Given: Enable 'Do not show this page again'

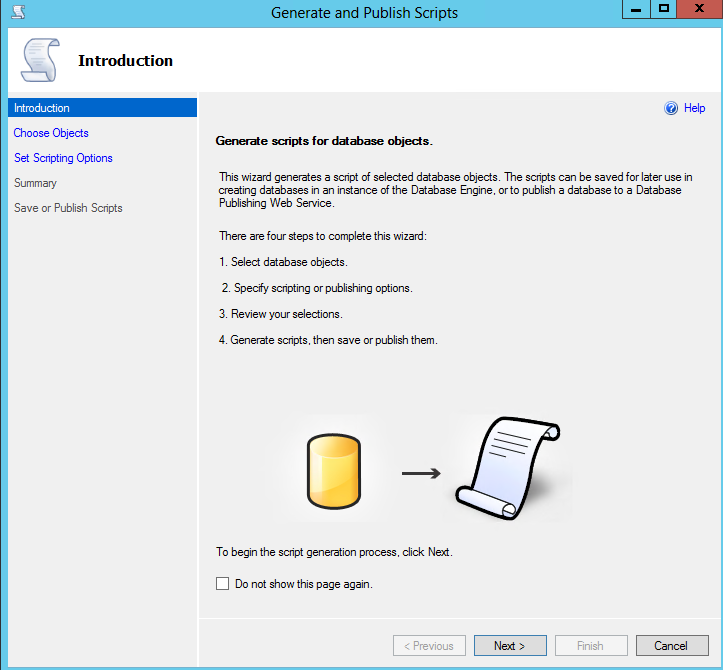Looking at the screenshot, I should pos(223,584).
